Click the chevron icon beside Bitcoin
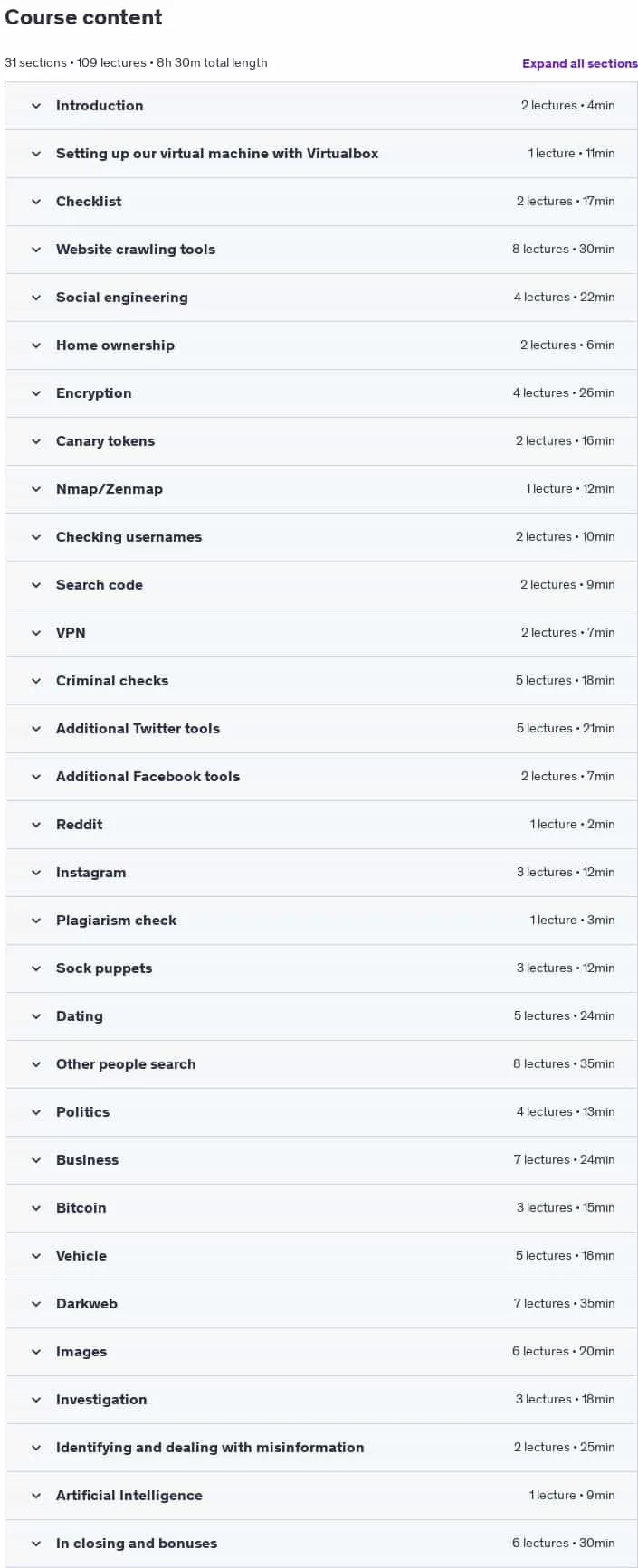Image resolution: width=638 pixels, height=1568 pixels. pos(36,1208)
